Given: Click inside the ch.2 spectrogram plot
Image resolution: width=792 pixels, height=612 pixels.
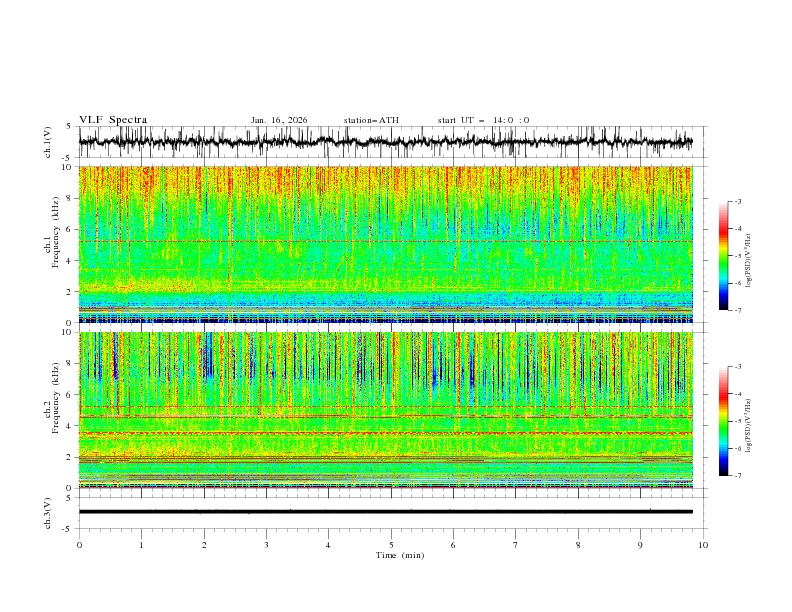Looking at the screenshot, I should point(386,410).
